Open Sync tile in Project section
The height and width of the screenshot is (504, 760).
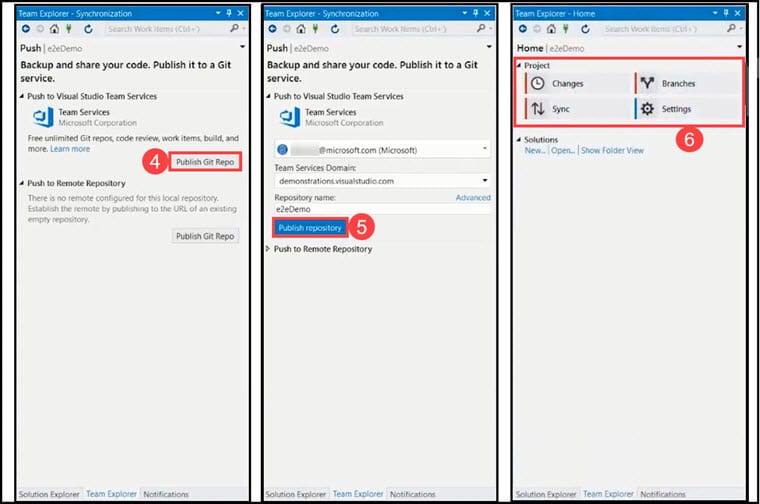(x=578, y=109)
